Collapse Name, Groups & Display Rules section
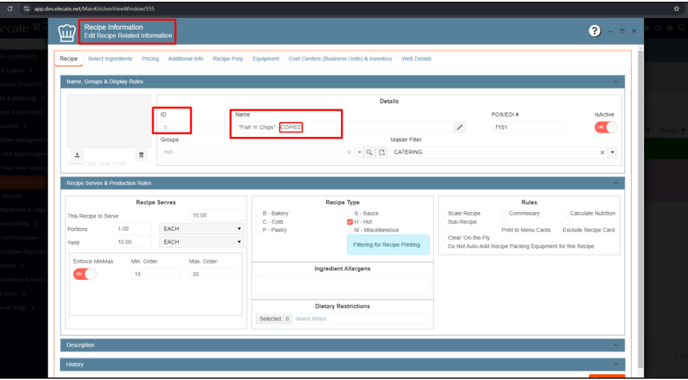 615,82
